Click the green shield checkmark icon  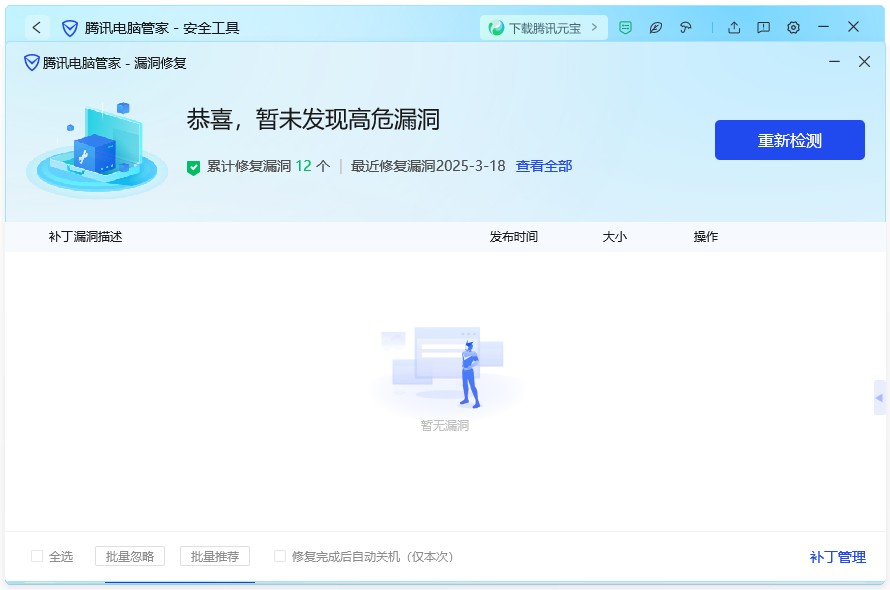point(194,167)
